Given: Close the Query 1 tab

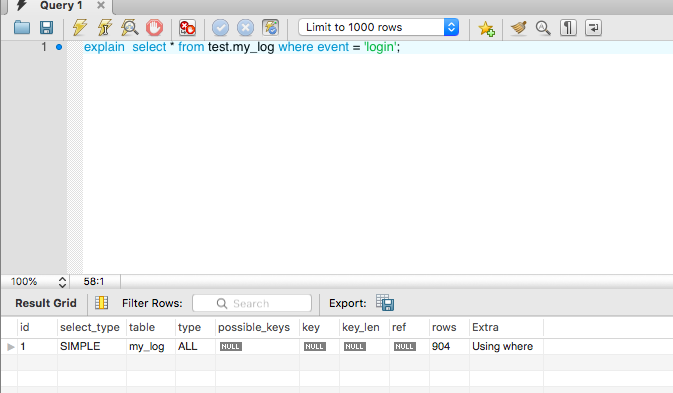Looking at the screenshot, I should click(101, 5).
